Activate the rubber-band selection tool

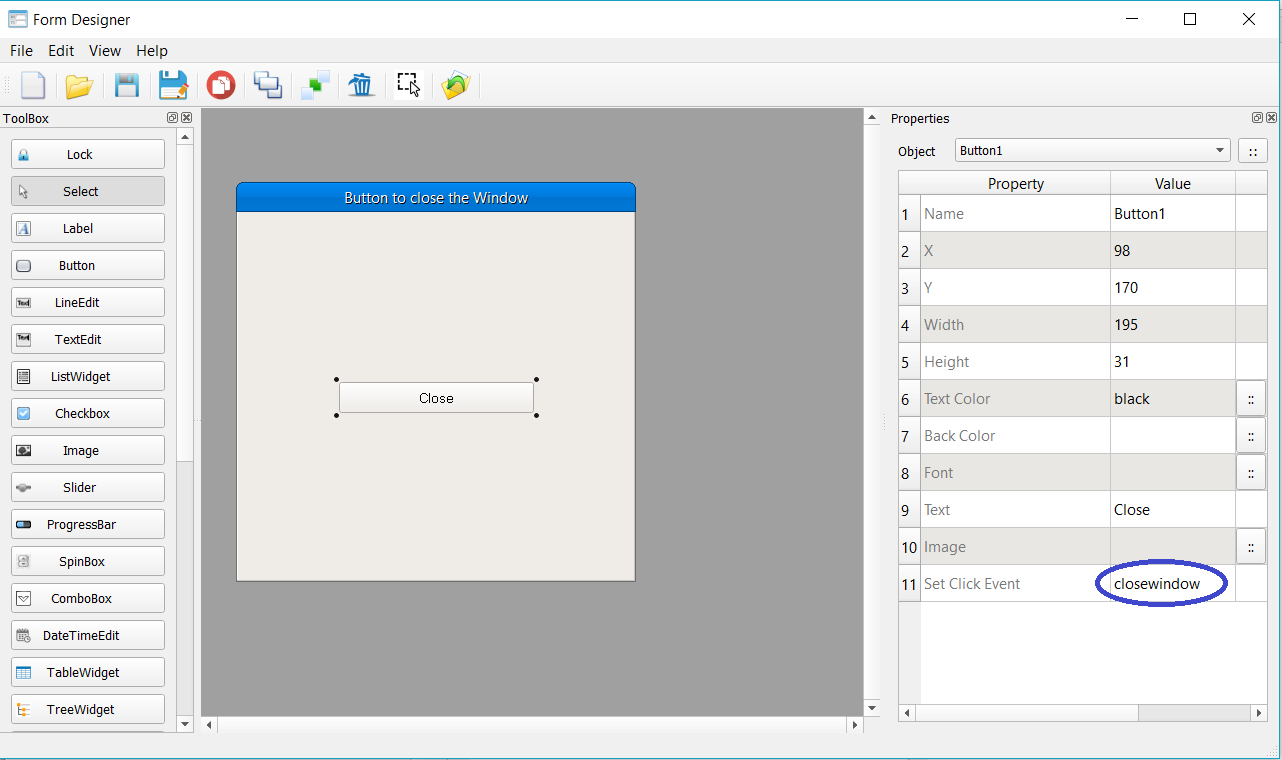point(408,85)
